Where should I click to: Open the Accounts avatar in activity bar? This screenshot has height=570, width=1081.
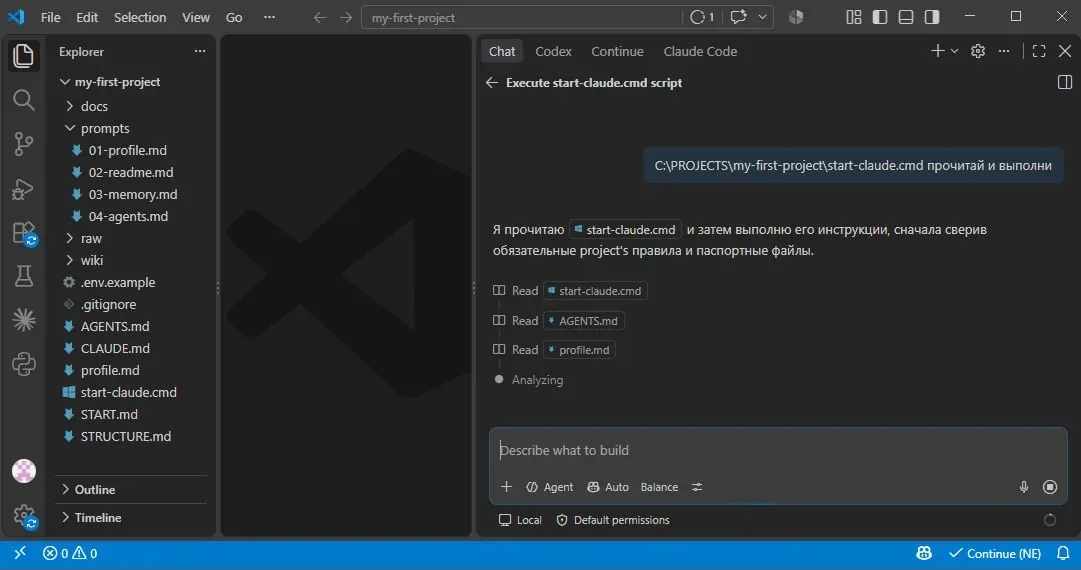click(x=23, y=471)
